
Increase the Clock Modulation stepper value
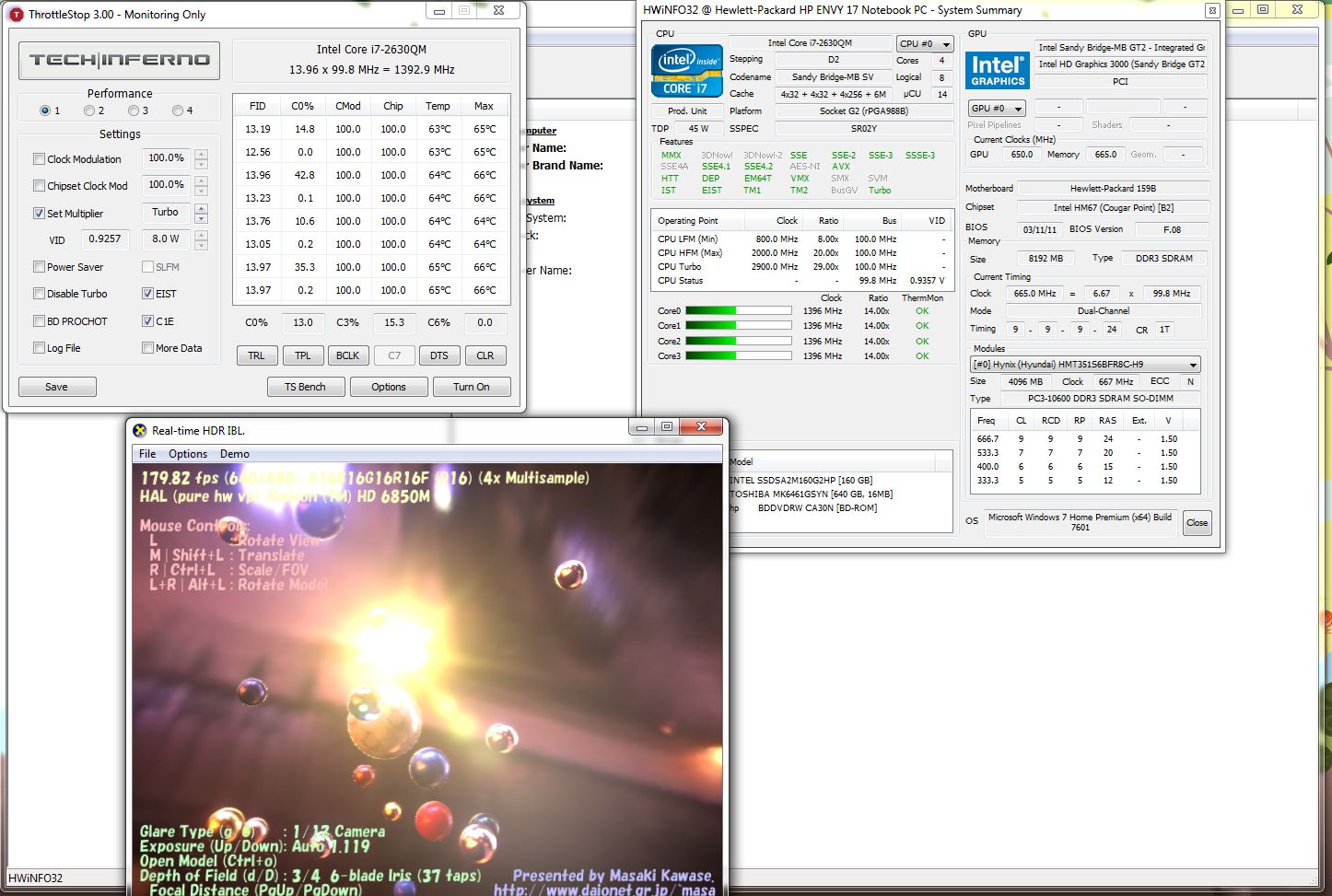(x=201, y=154)
